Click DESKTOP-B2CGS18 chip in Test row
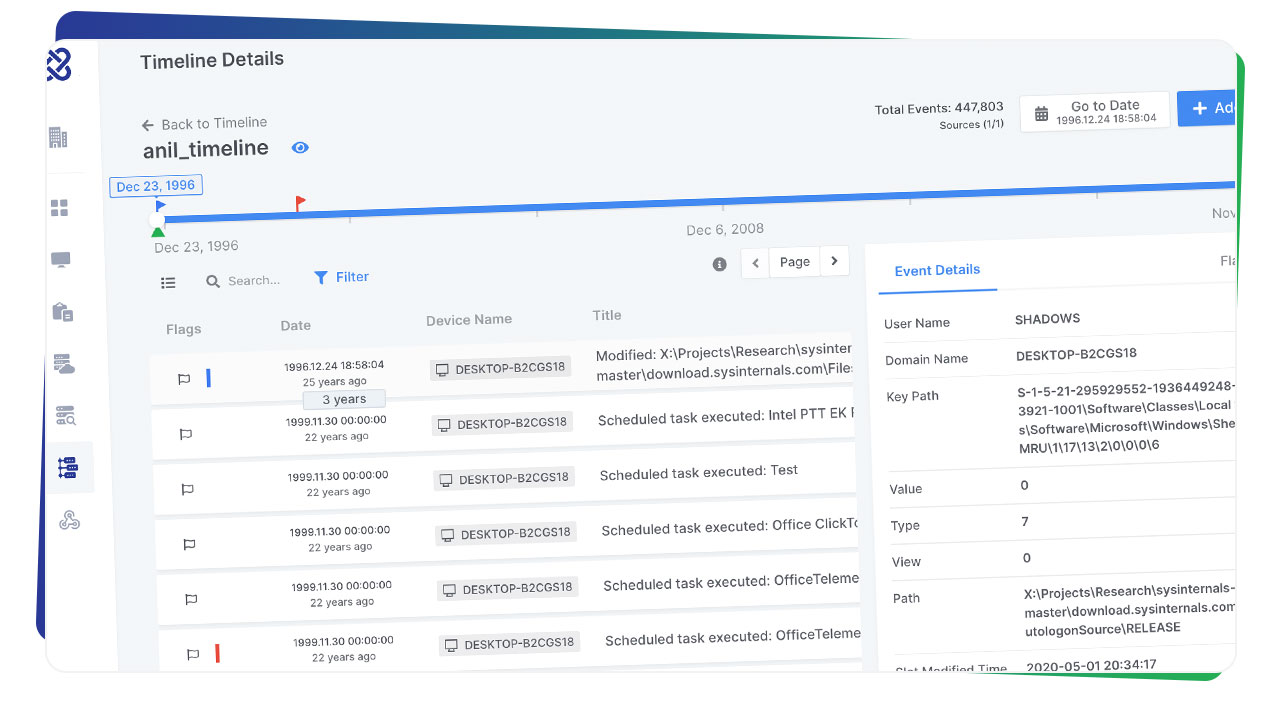The width and height of the screenshot is (1280, 720). (x=503, y=478)
